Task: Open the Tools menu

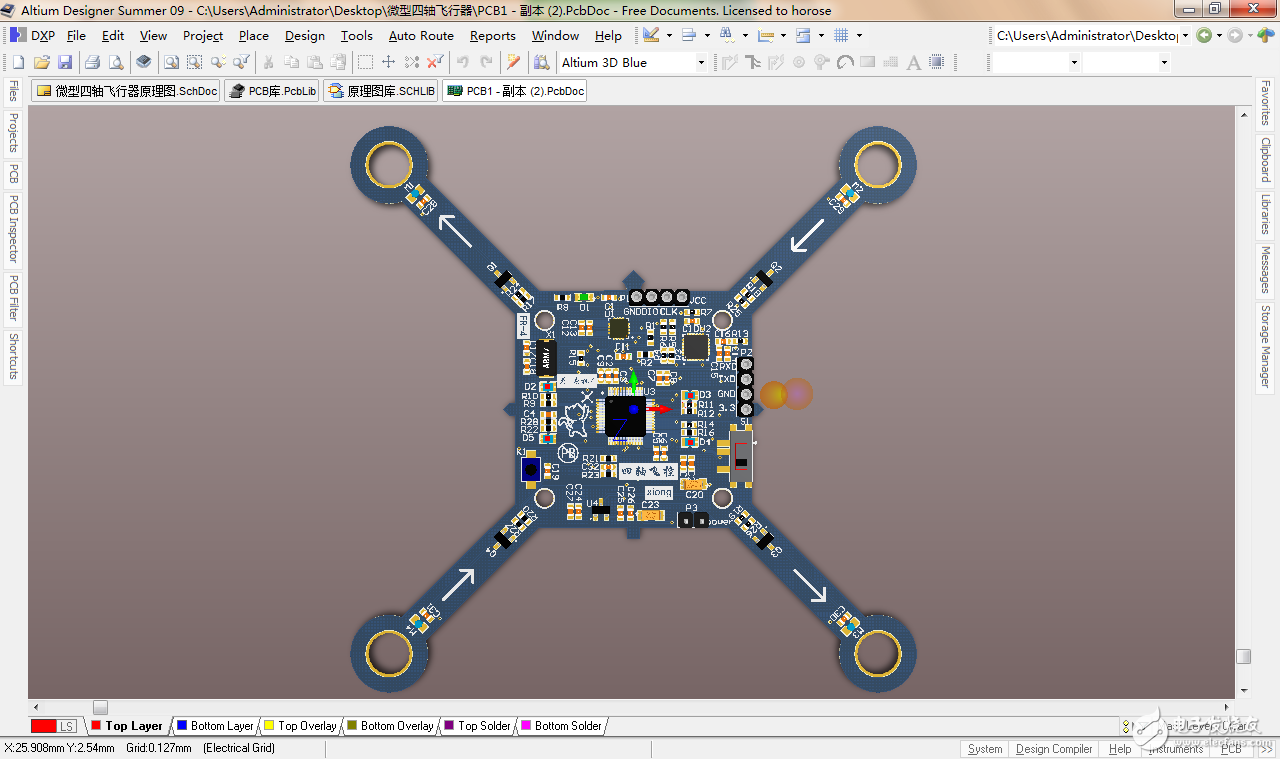Action: coord(356,35)
